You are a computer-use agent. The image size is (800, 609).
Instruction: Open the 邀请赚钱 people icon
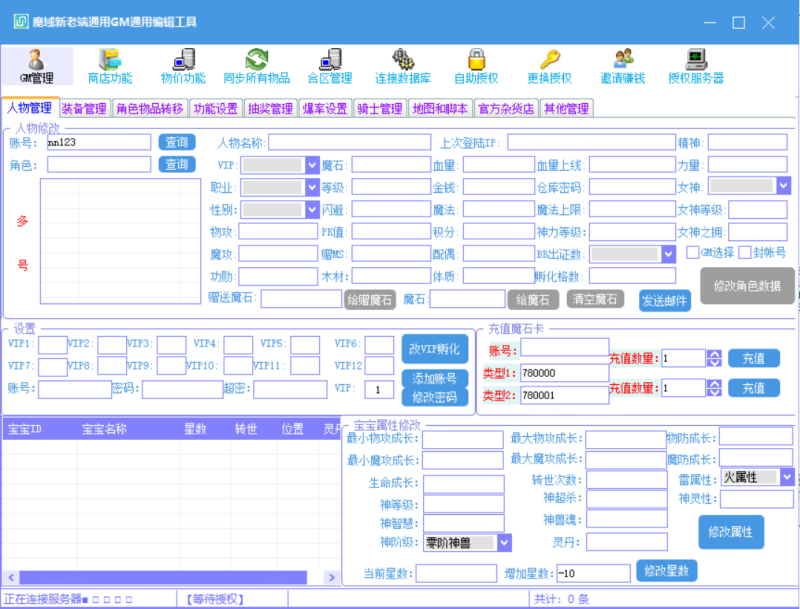[622, 66]
